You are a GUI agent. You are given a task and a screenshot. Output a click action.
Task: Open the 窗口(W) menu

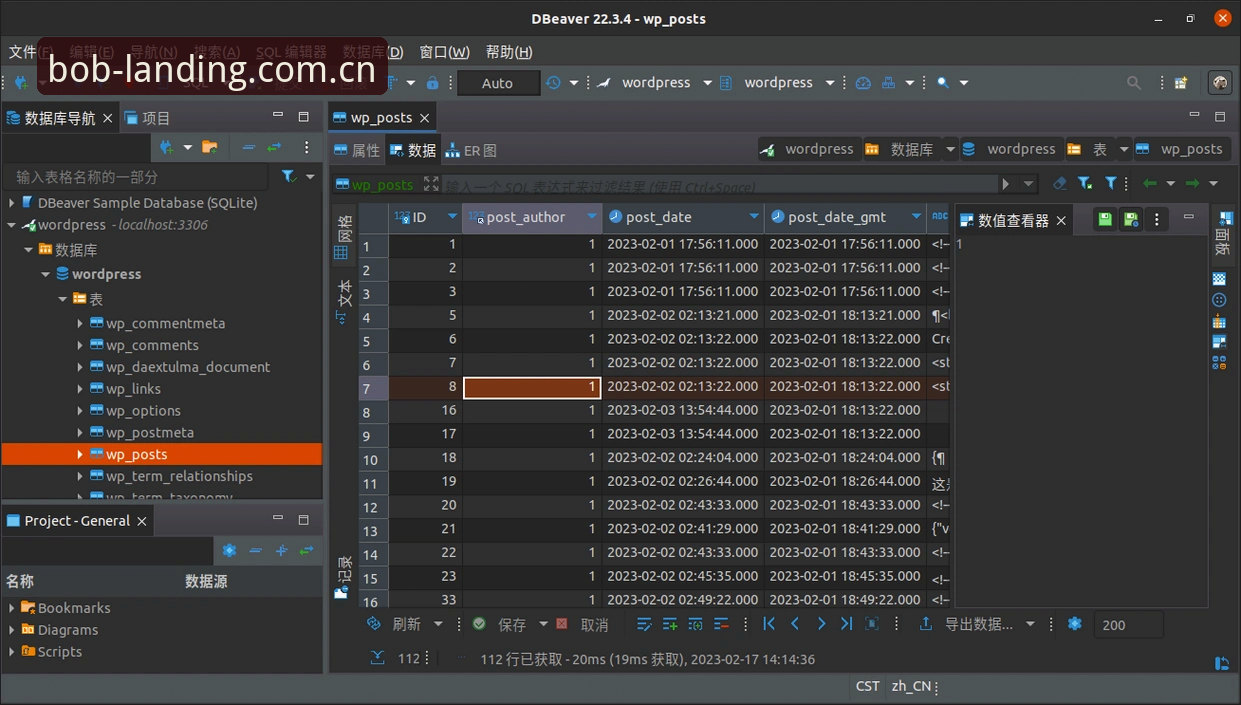pyautogui.click(x=444, y=52)
